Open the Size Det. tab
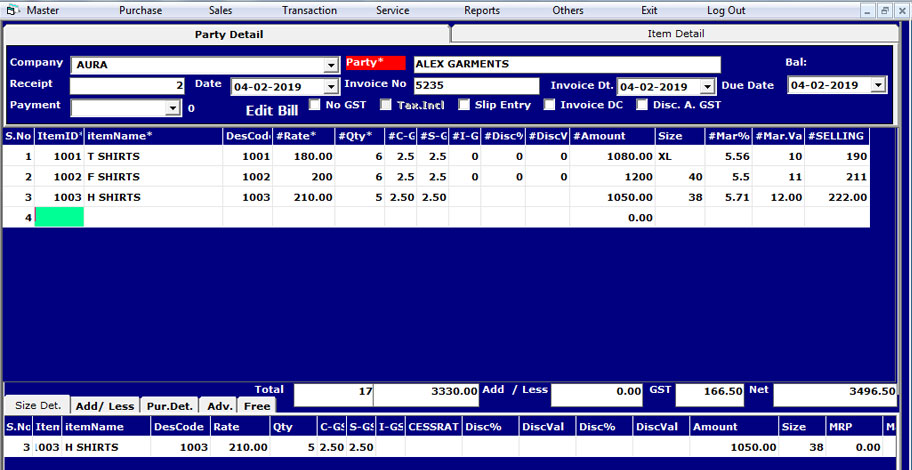Image resolution: width=912 pixels, height=470 pixels. [x=37, y=405]
